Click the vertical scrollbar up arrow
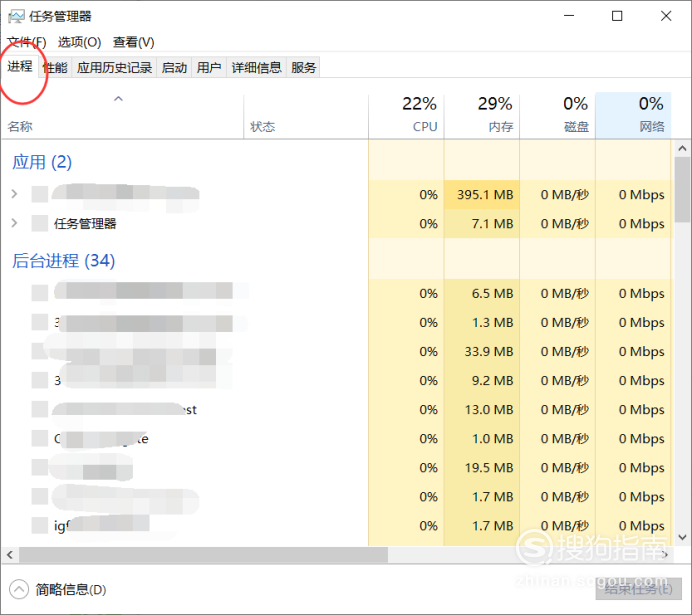 point(682,148)
